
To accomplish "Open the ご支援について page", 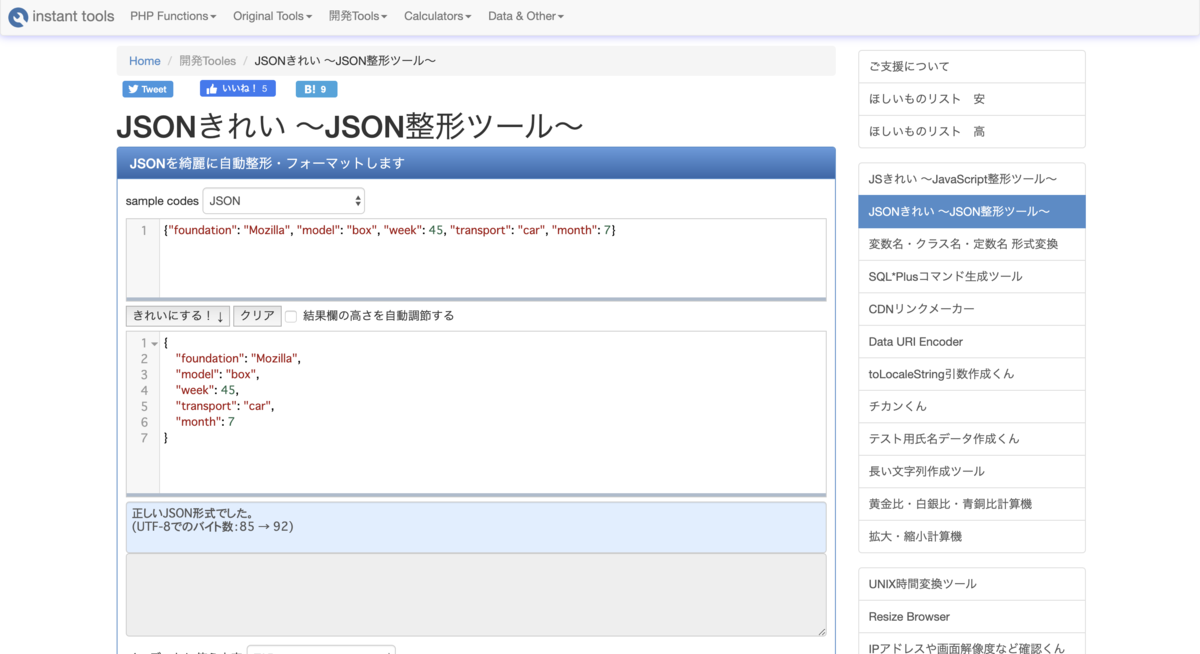I will [971, 66].
